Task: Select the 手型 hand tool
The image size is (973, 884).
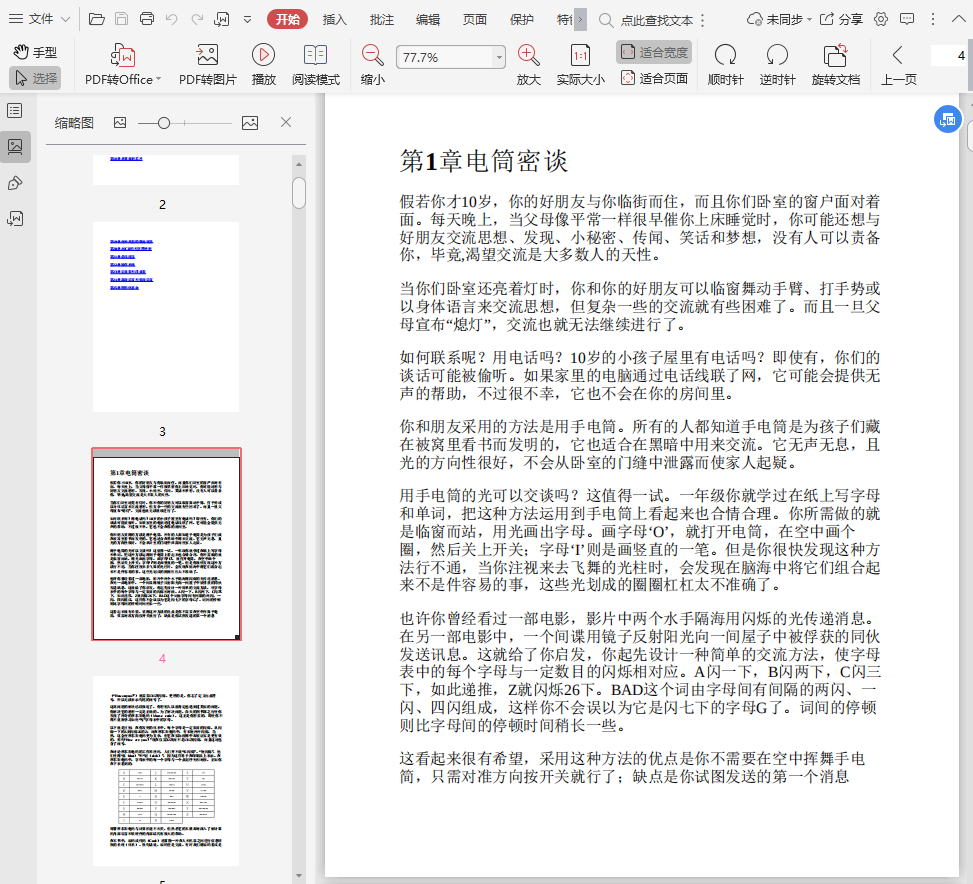Action: 35,52
